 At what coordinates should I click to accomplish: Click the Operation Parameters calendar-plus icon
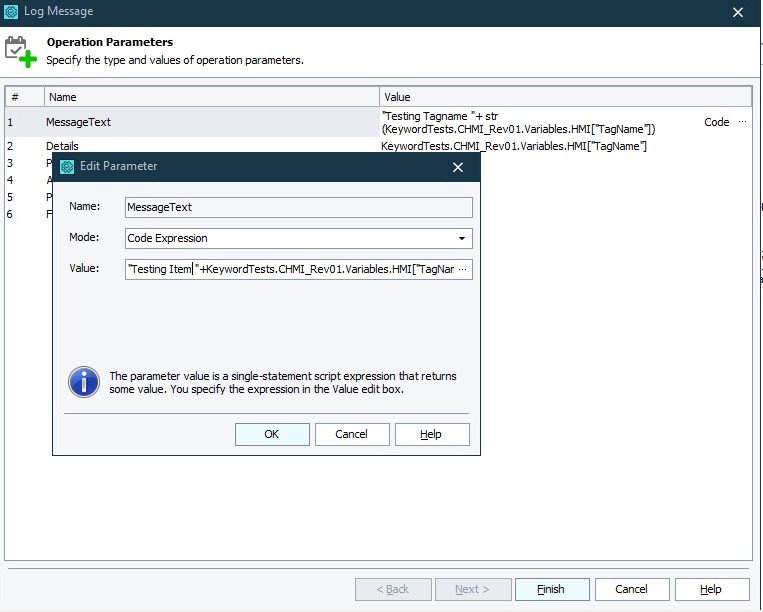21,52
